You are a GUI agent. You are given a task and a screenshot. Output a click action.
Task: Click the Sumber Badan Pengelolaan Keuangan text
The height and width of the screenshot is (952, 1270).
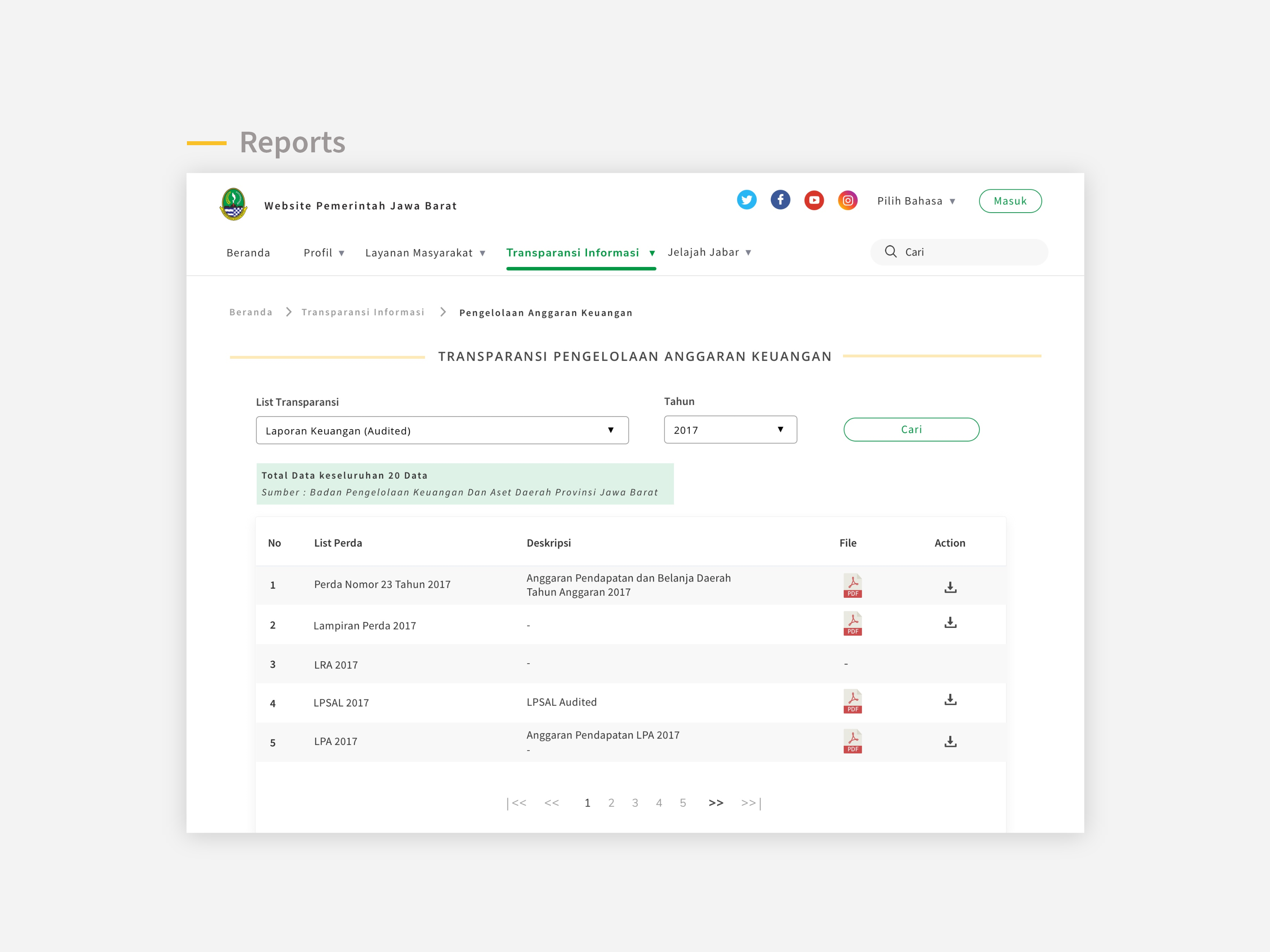(459, 492)
